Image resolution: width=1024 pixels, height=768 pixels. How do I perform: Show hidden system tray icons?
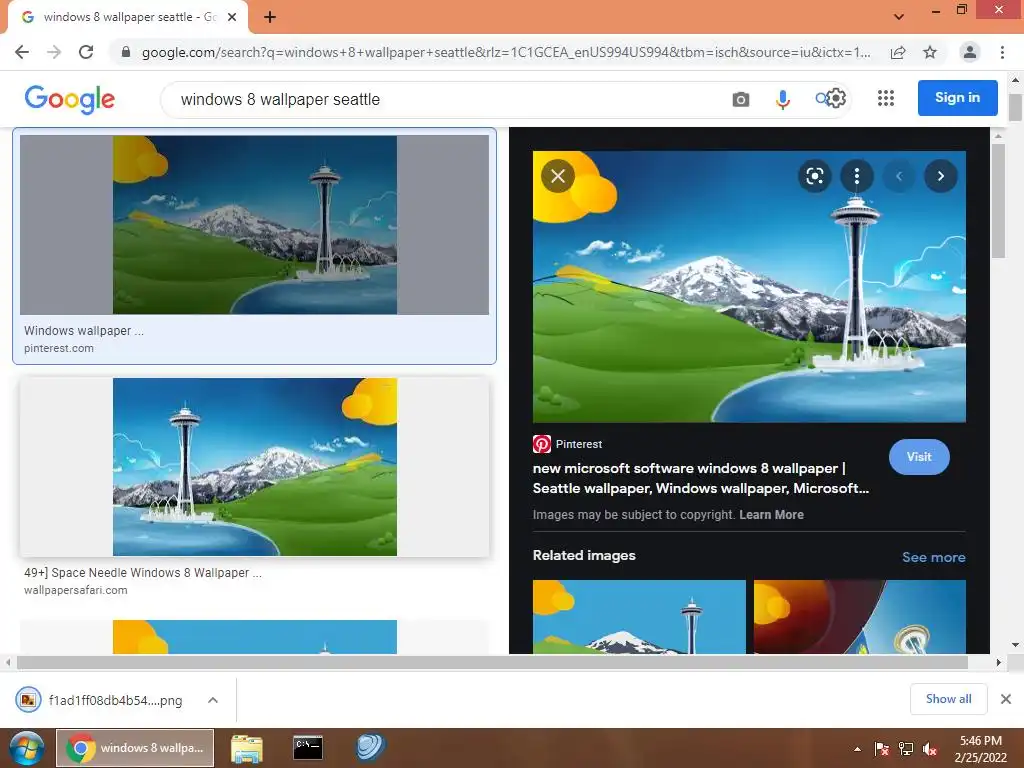pos(857,749)
